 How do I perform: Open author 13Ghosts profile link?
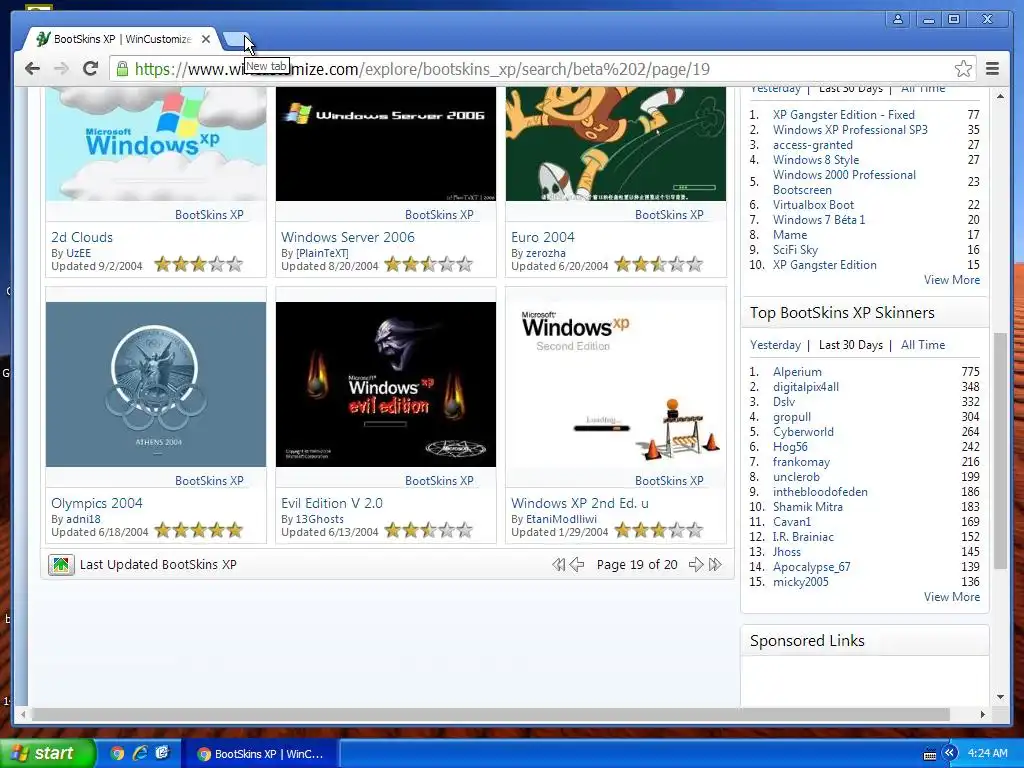(320, 520)
